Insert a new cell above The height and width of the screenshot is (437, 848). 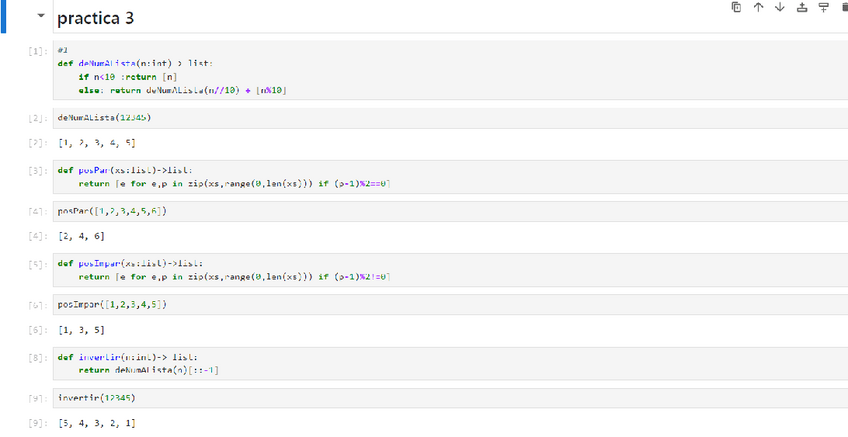coord(801,8)
